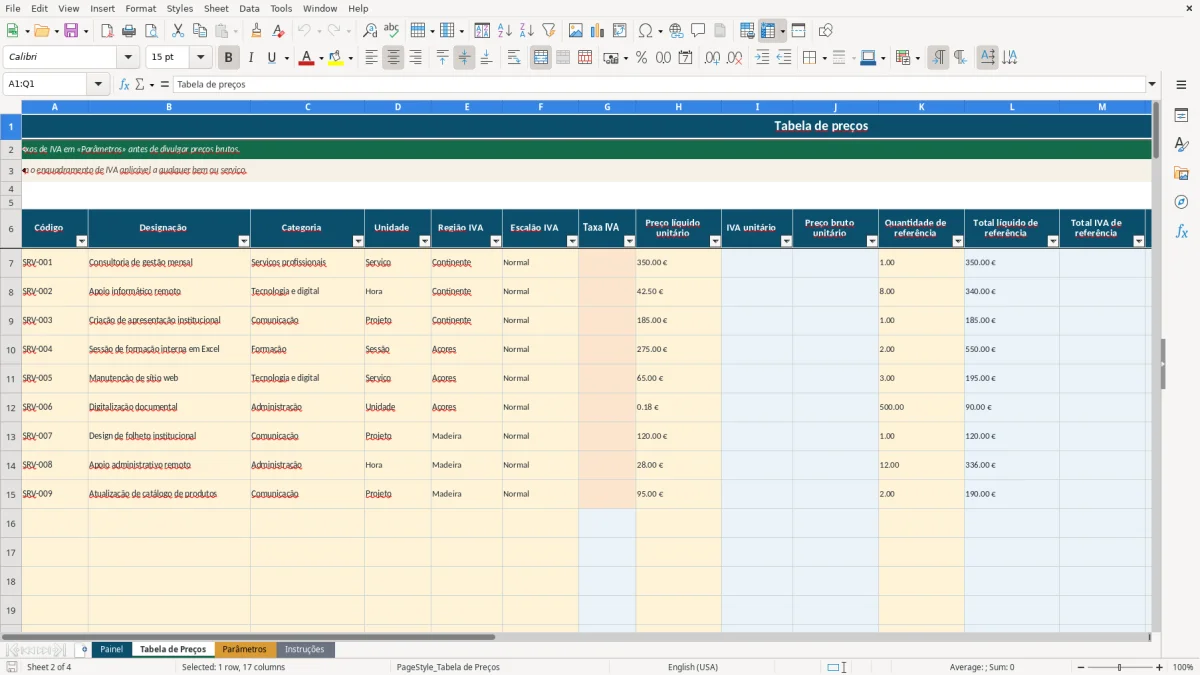Toggle align right
The height and width of the screenshot is (675, 1200).
point(415,58)
